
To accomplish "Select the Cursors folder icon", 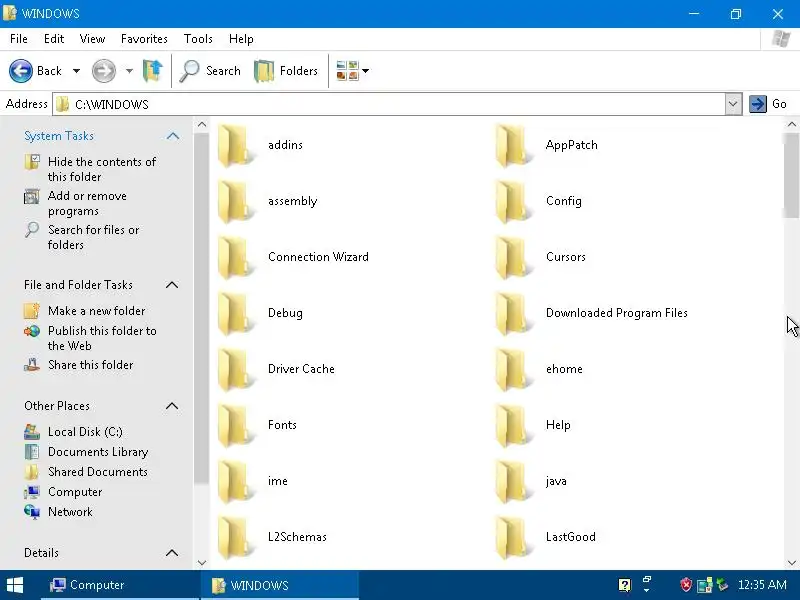I will [x=513, y=257].
